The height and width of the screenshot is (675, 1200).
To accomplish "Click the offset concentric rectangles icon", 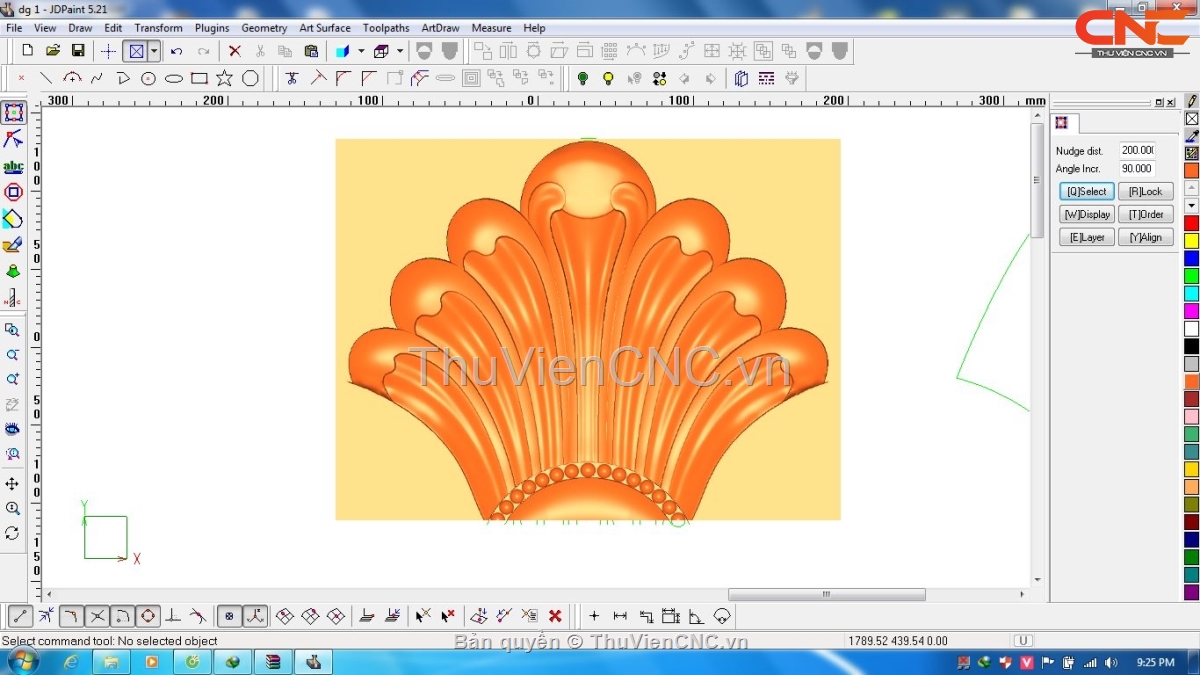I will coord(471,78).
